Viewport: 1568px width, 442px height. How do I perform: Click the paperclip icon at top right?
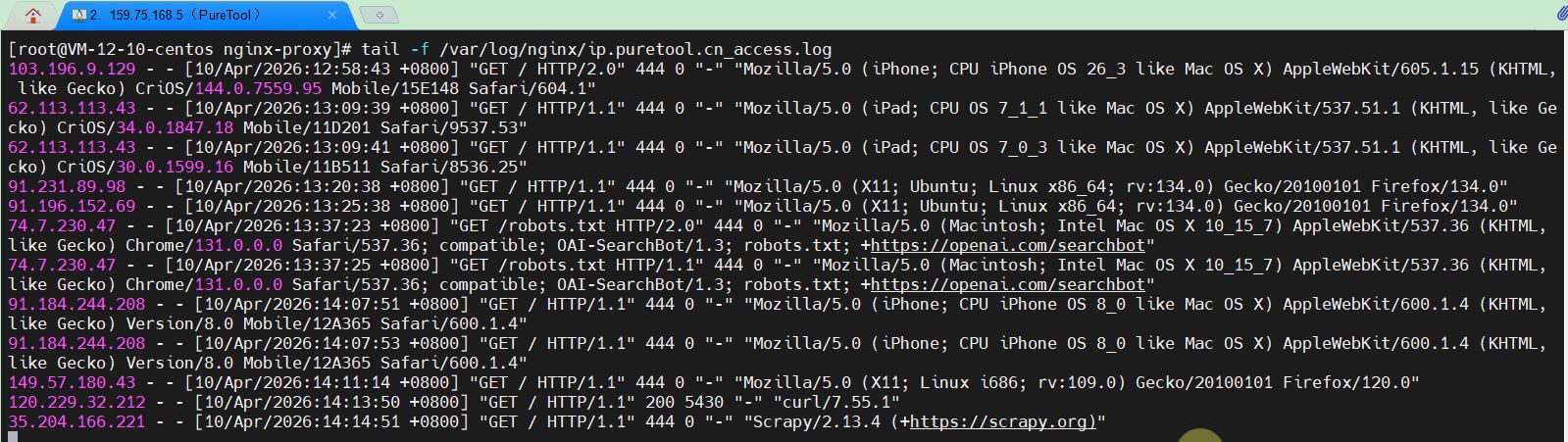tap(1561, 14)
